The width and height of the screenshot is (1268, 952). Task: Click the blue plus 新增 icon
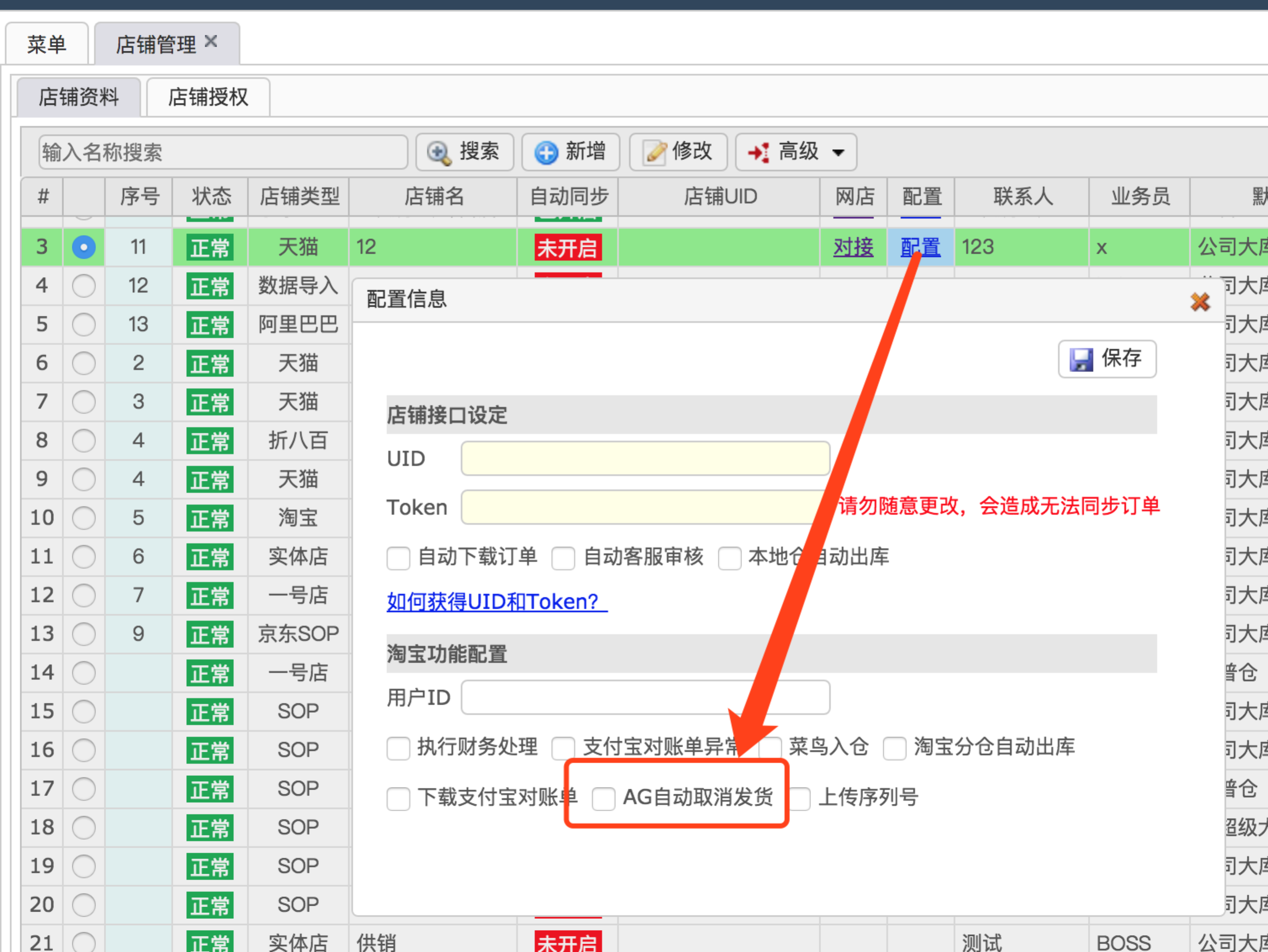546,153
